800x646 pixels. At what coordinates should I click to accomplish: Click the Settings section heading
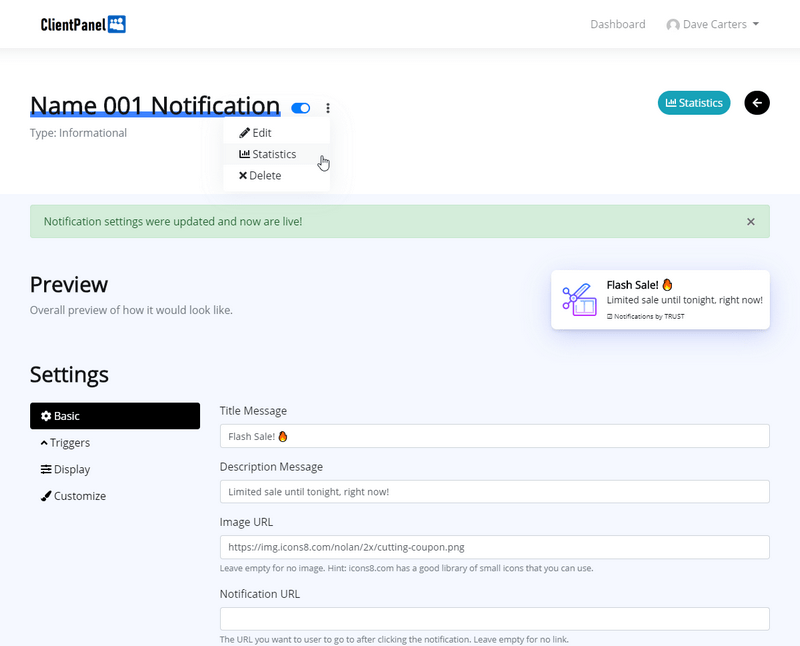(x=69, y=374)
